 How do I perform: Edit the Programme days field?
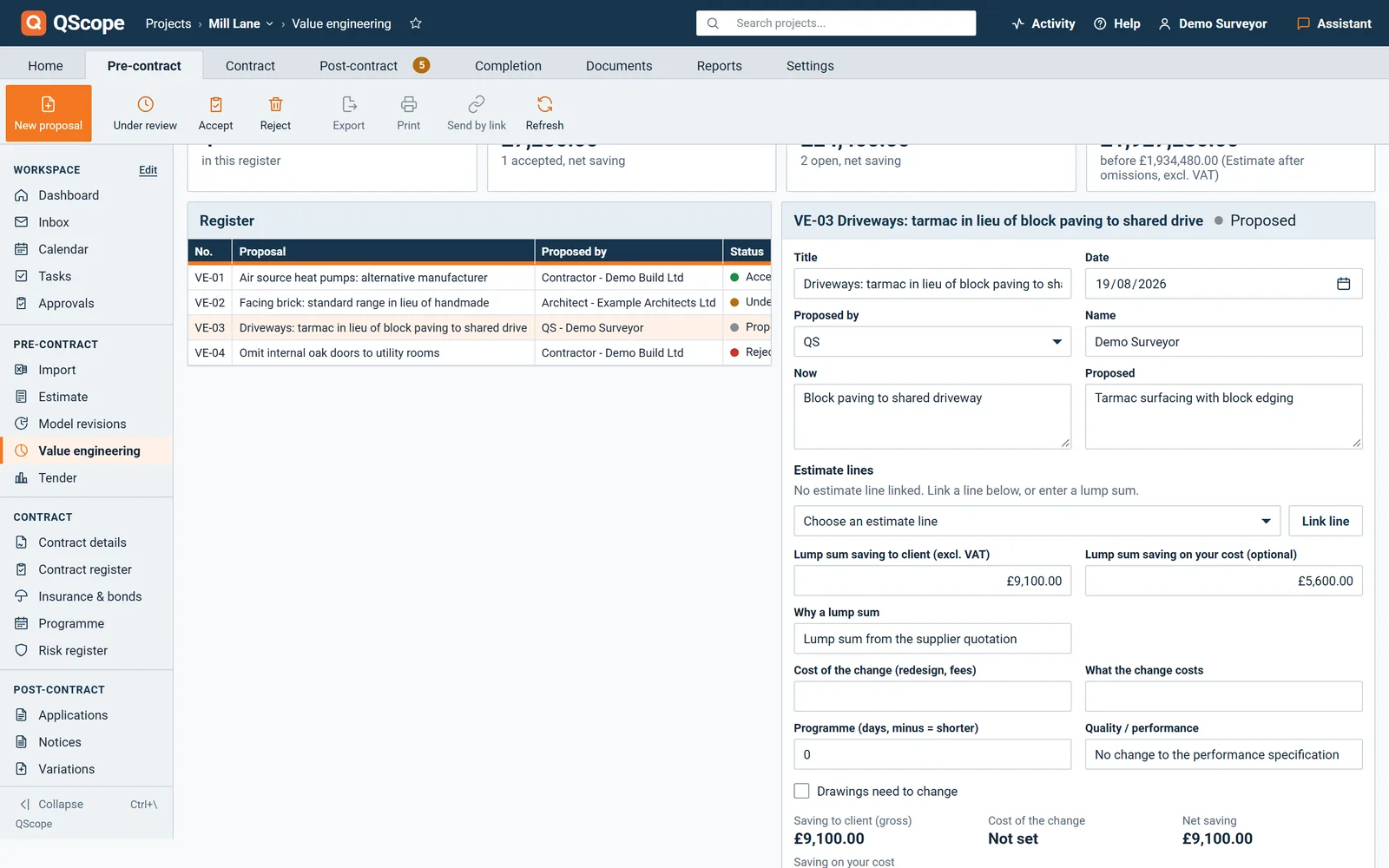tap(931, 754)
